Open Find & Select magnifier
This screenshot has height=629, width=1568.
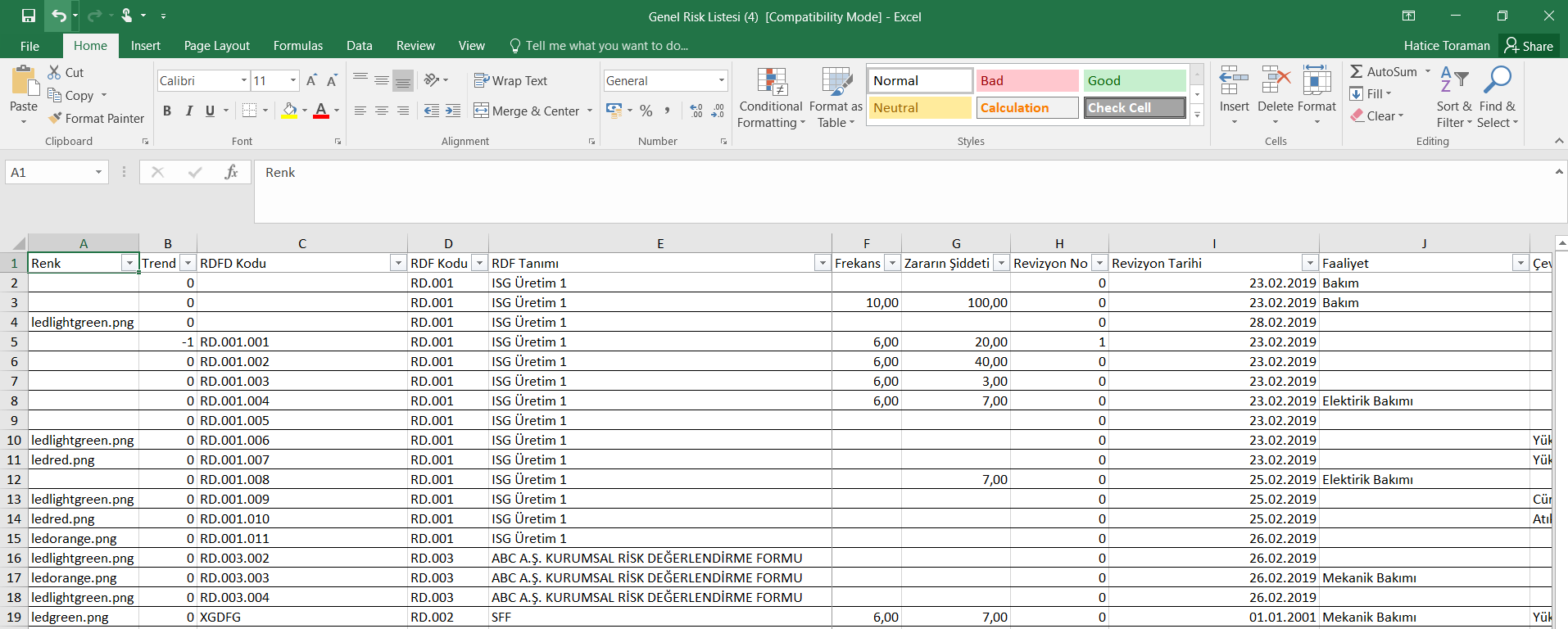point(1498,80)
